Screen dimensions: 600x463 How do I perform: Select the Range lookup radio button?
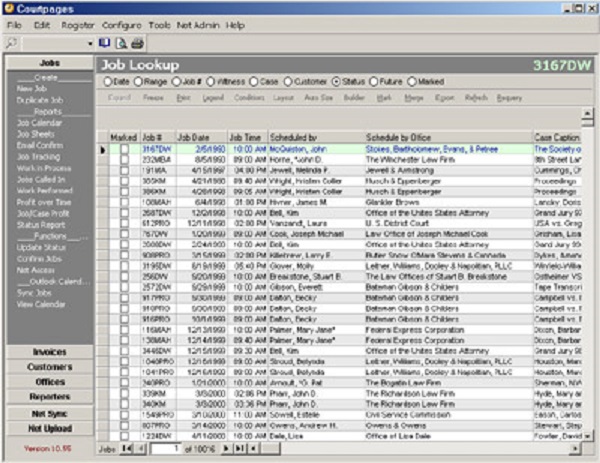click(x=138, y=82)
